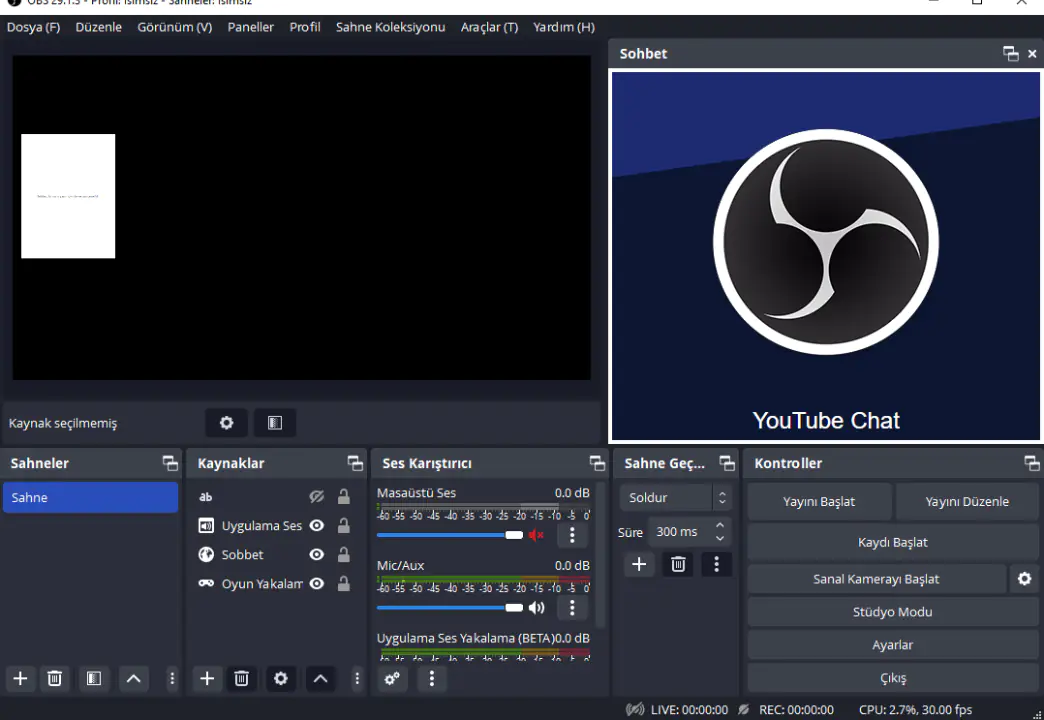Viewport: 1044px width, 720px height.
Task: Open scene filters icon in Sahneler panel
Action: (94, 678)
